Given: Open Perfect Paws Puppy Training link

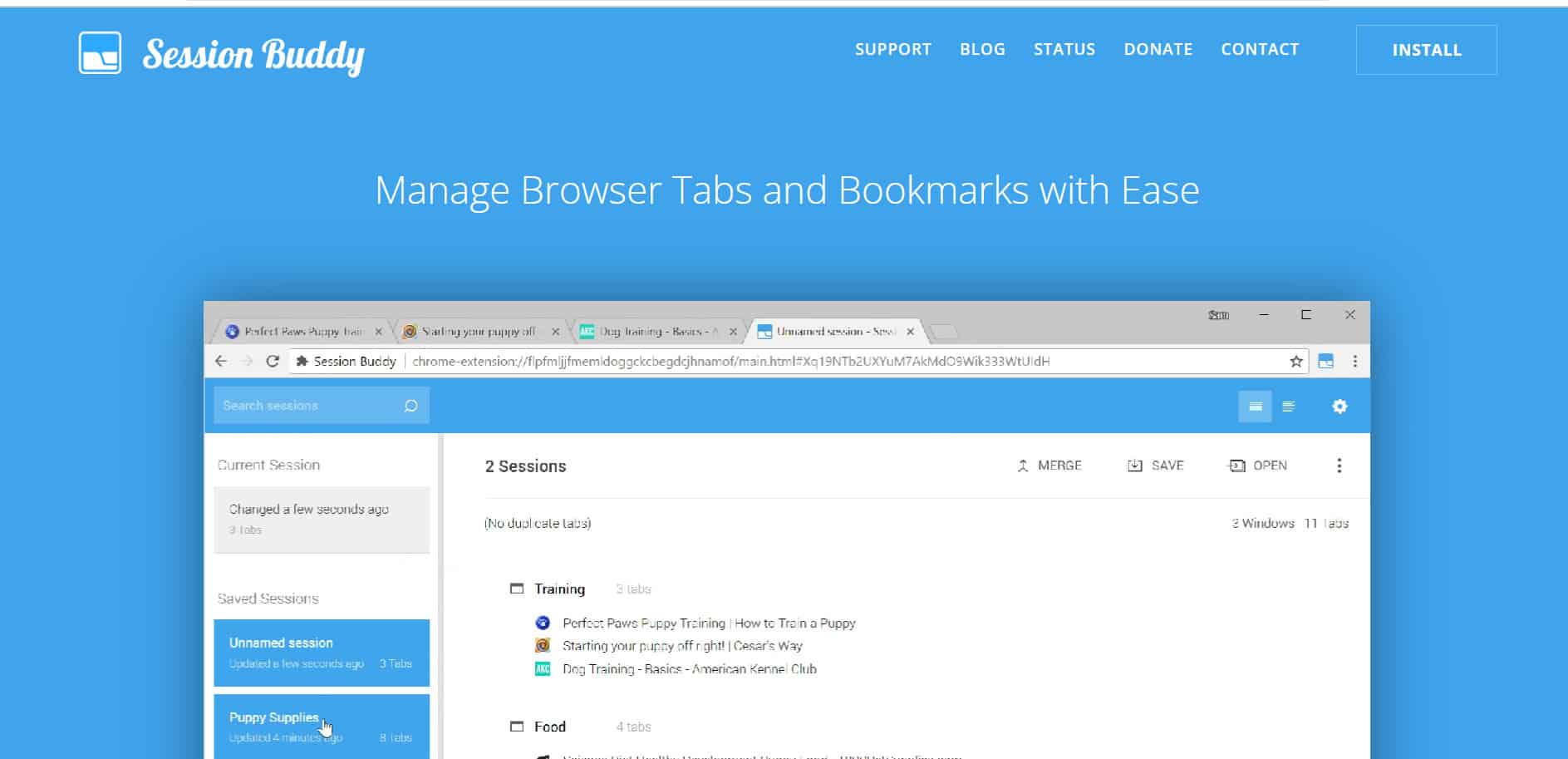Looking at the screenshot, I should click(709, 623).
